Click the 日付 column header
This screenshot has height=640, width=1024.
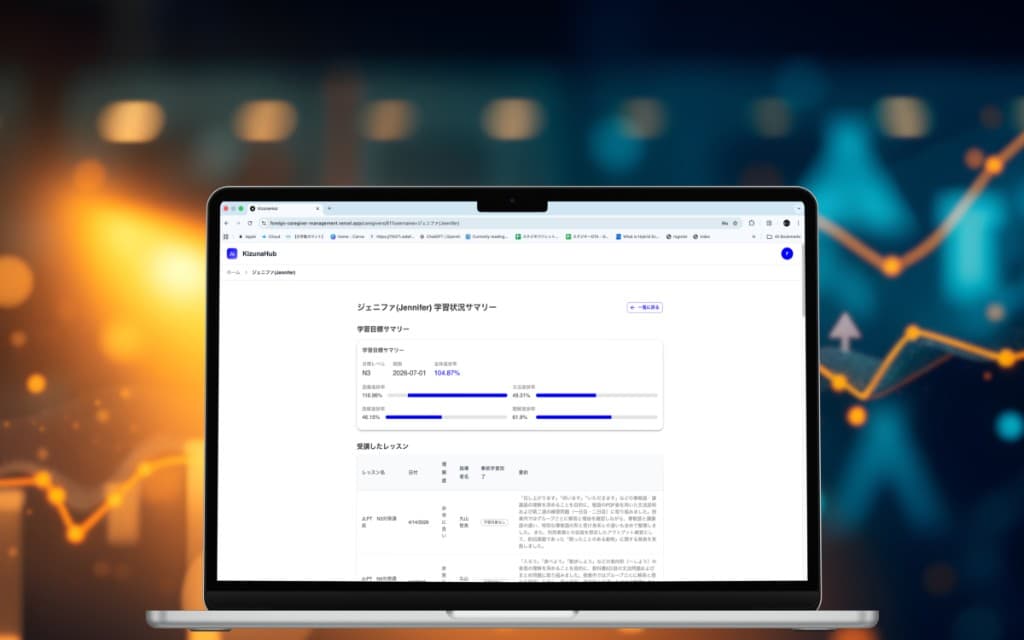(413, 472)
